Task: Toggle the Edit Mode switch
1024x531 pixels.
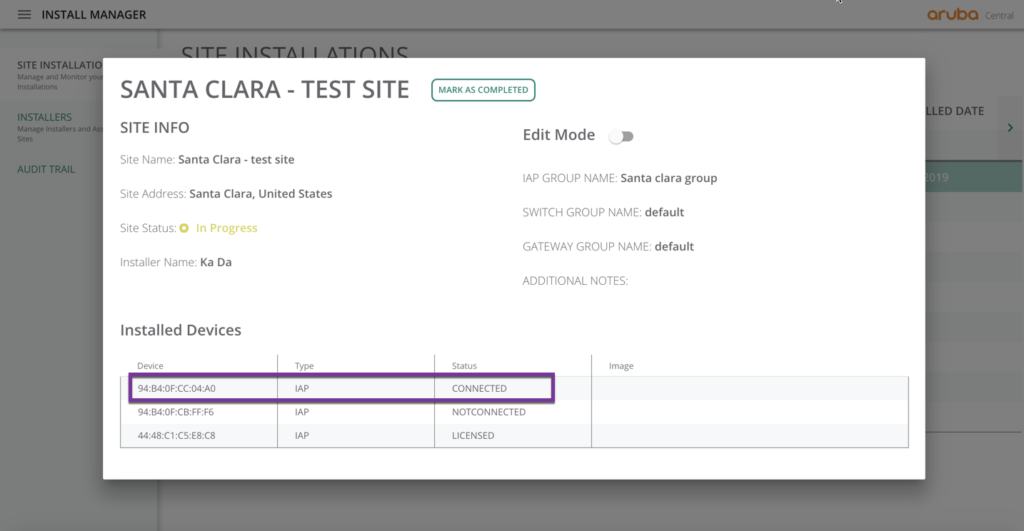Action: tap(621, 136)
